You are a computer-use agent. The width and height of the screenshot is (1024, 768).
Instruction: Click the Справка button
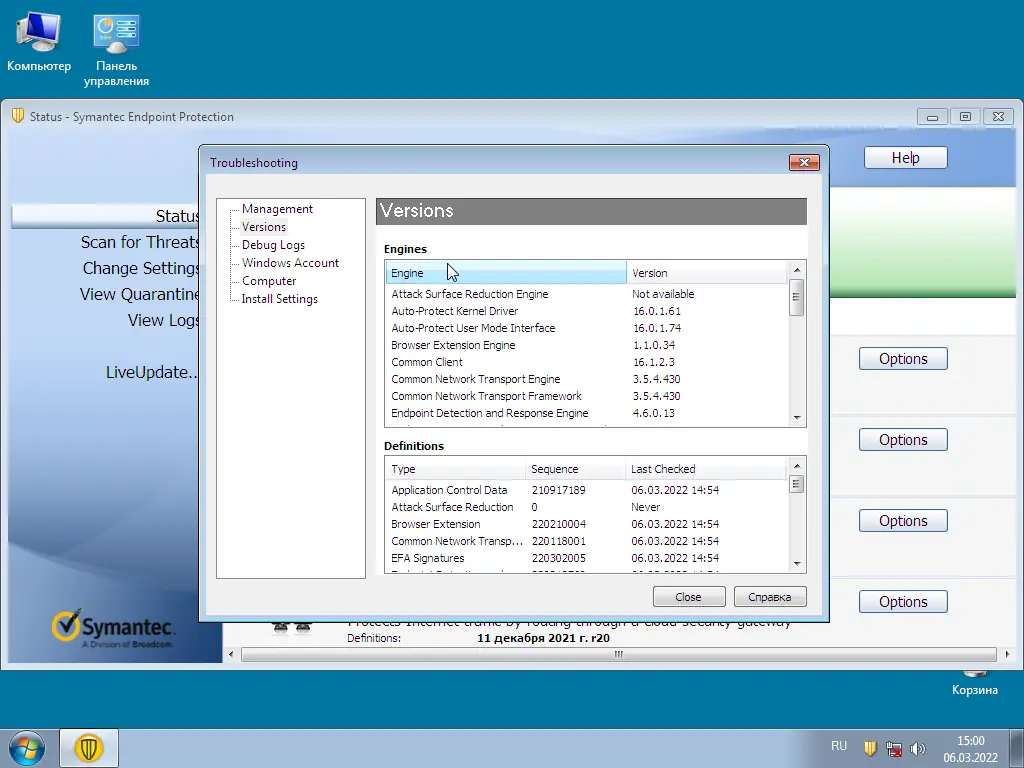pos(770,596)
